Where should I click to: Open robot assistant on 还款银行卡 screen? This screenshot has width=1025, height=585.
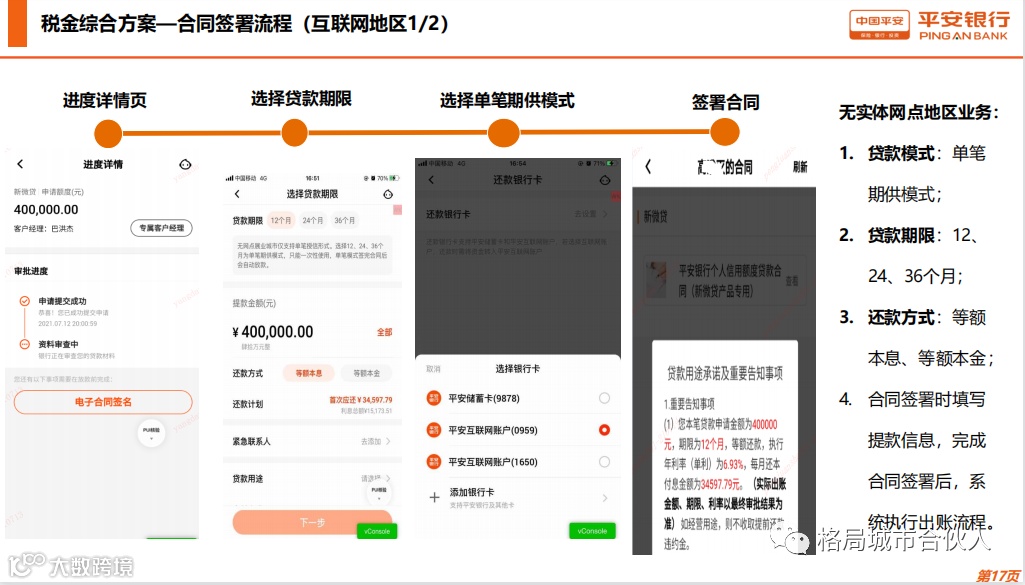pyautogui.click(x=605, y=180)
